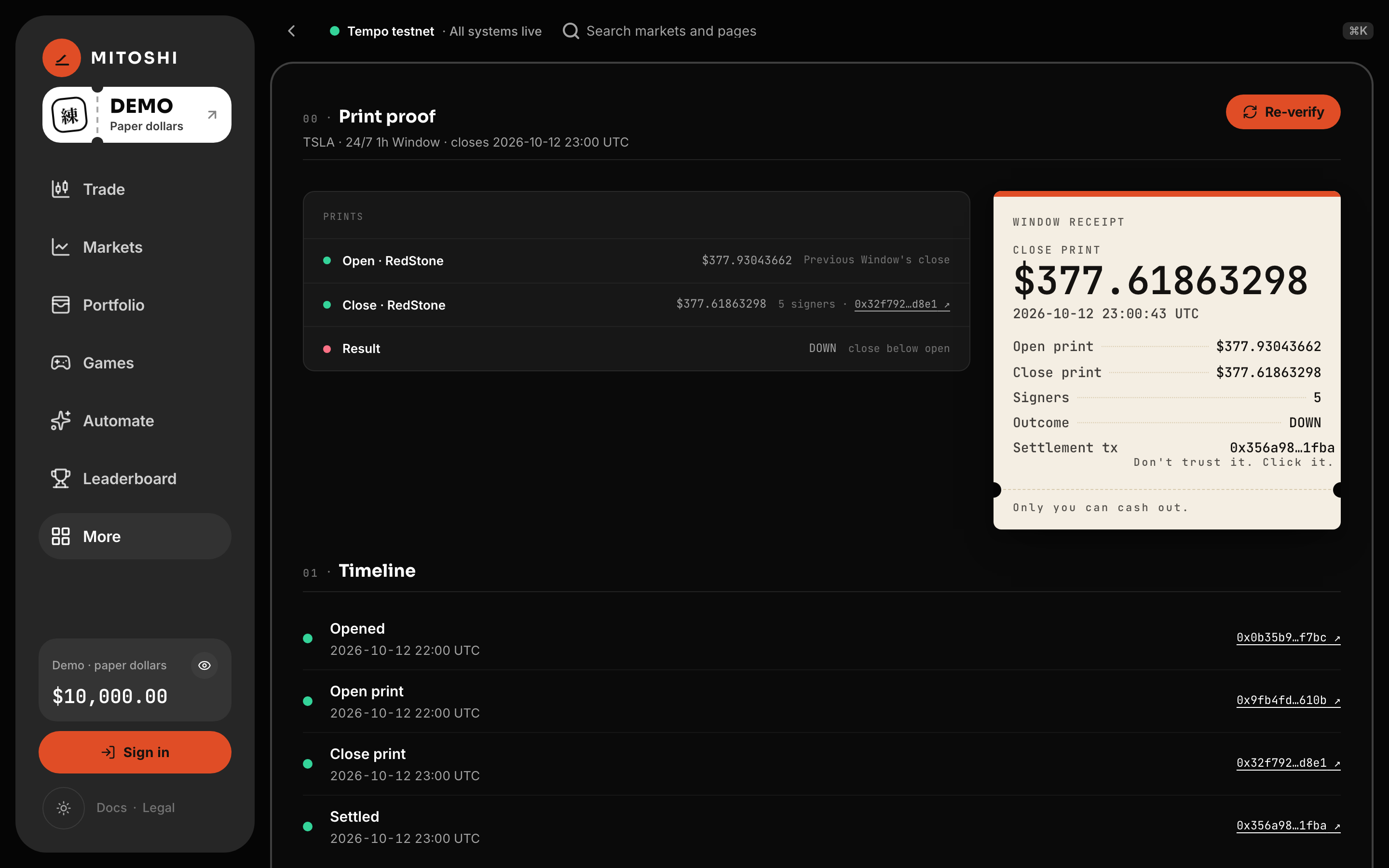This screenshot has width=1389, height=868.
Task: Select Portfolio in the sidebar
Action: point(135,305)
